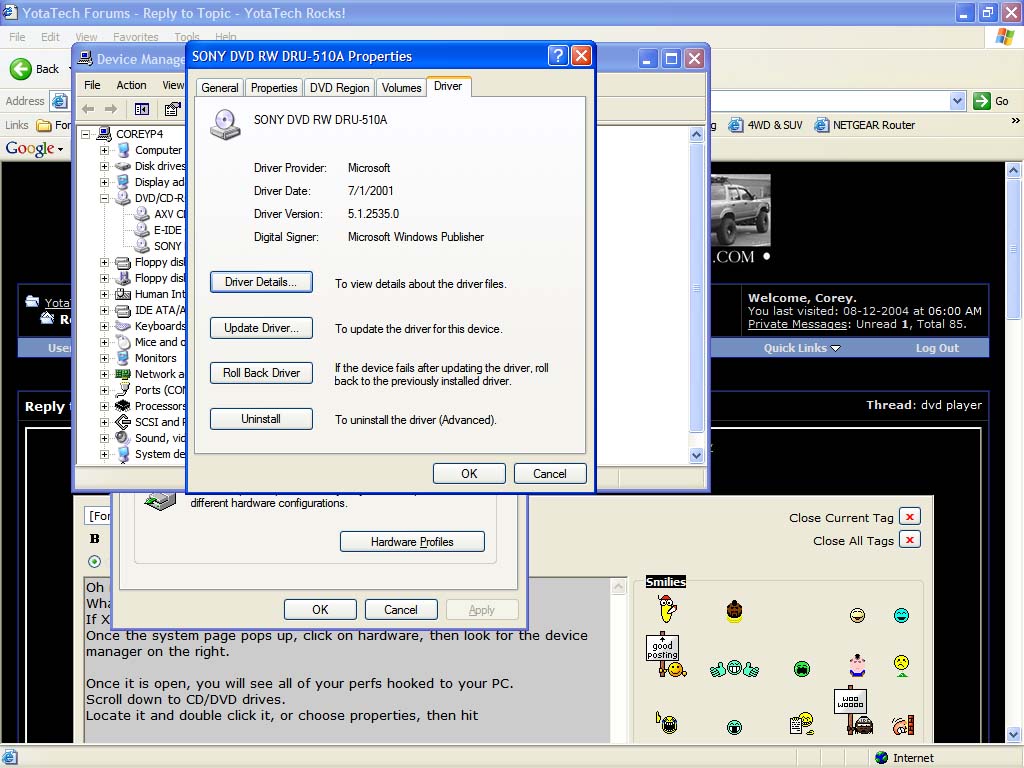Open Private Messages link

point(797,324)
